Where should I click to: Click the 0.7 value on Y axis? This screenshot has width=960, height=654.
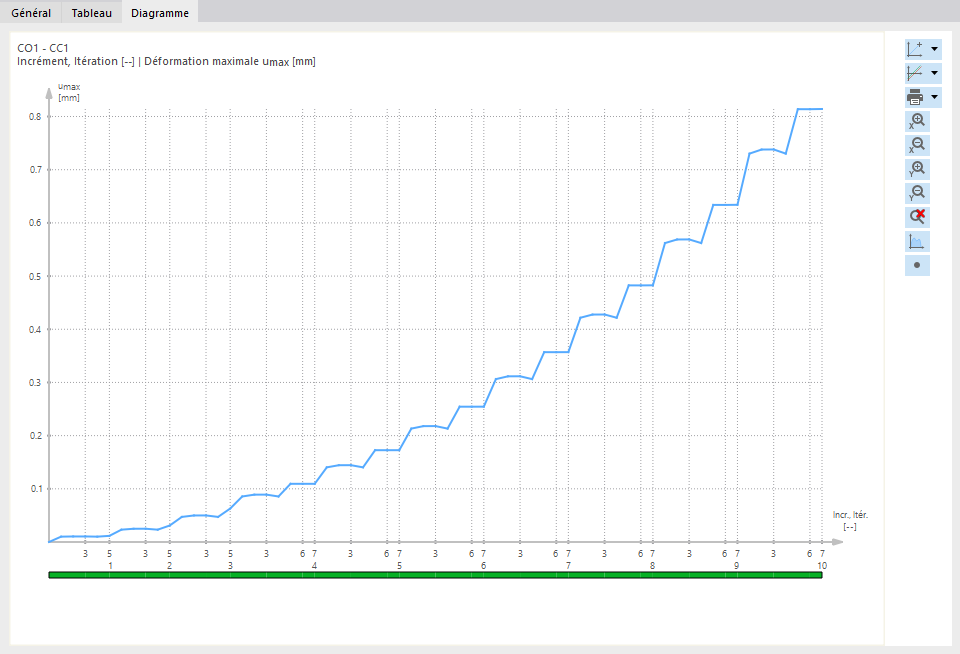tap(36, 170)
